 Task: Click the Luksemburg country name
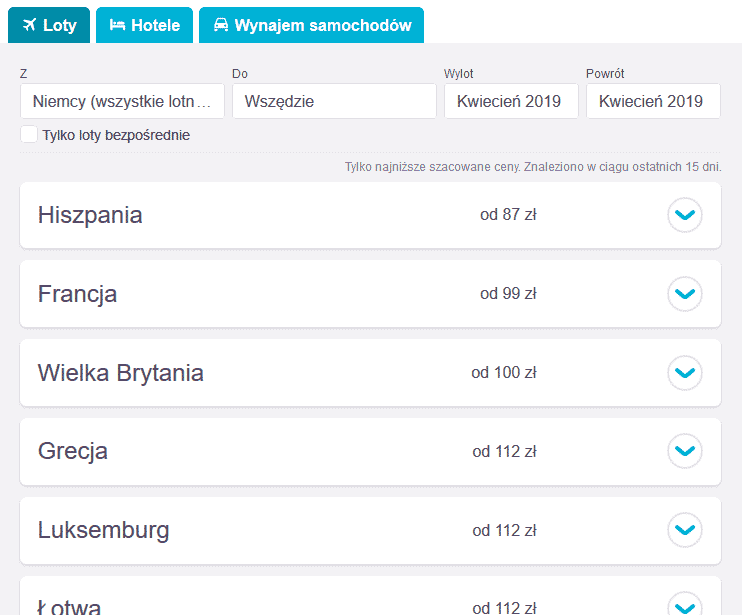tap(103, 530)
